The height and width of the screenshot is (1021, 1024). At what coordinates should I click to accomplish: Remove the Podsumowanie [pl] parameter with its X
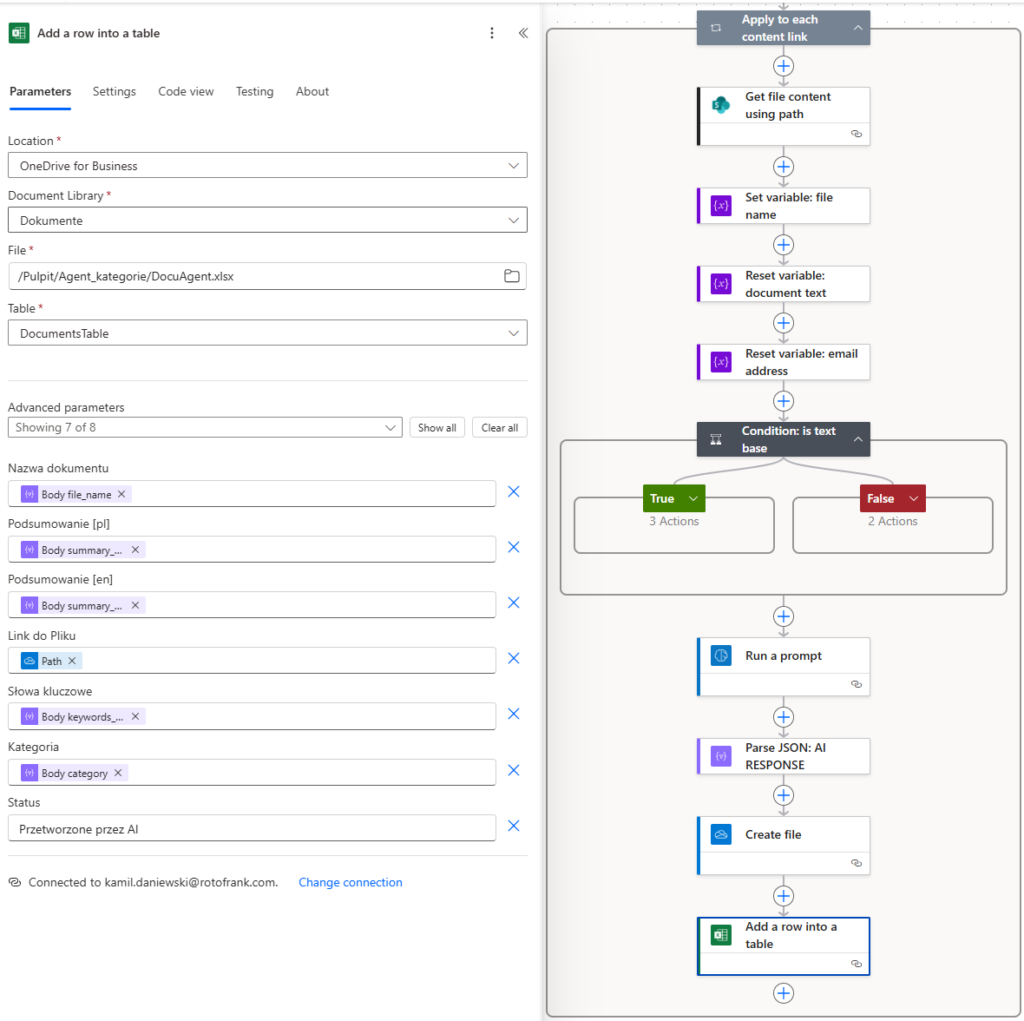[x=514, y=547]
